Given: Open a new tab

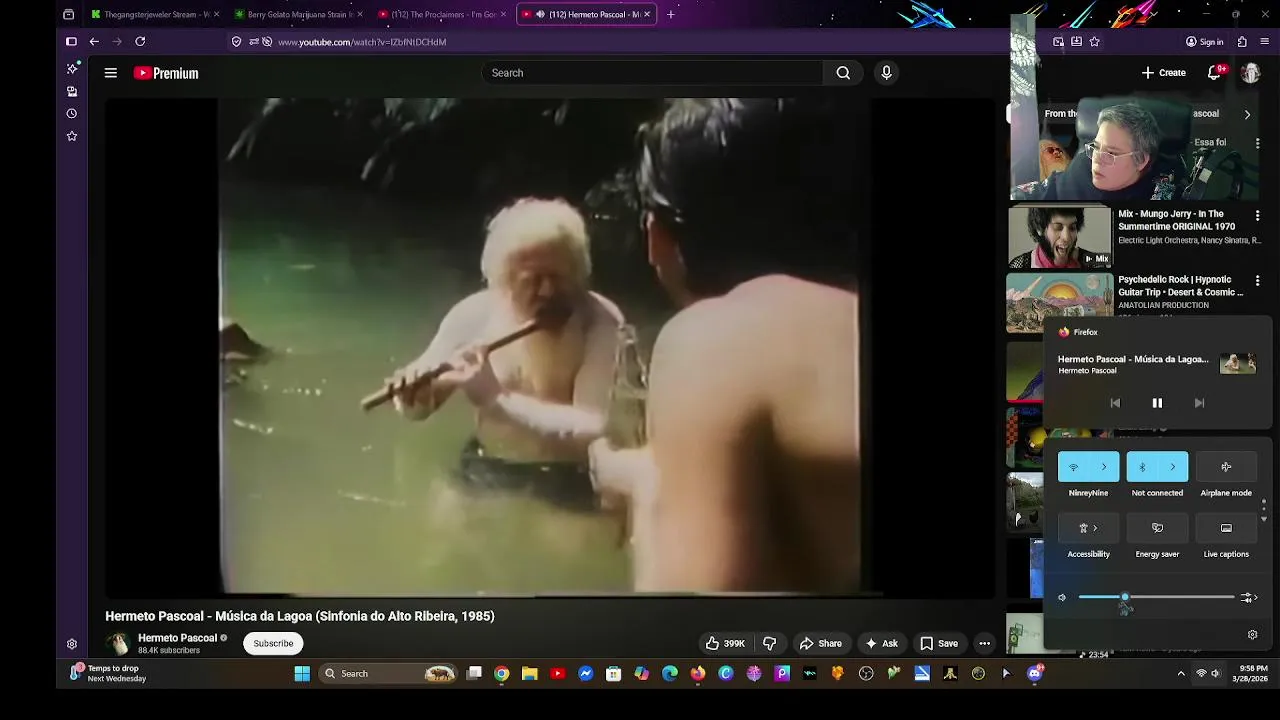Looking at the screenshot, I should pos(671,14).
